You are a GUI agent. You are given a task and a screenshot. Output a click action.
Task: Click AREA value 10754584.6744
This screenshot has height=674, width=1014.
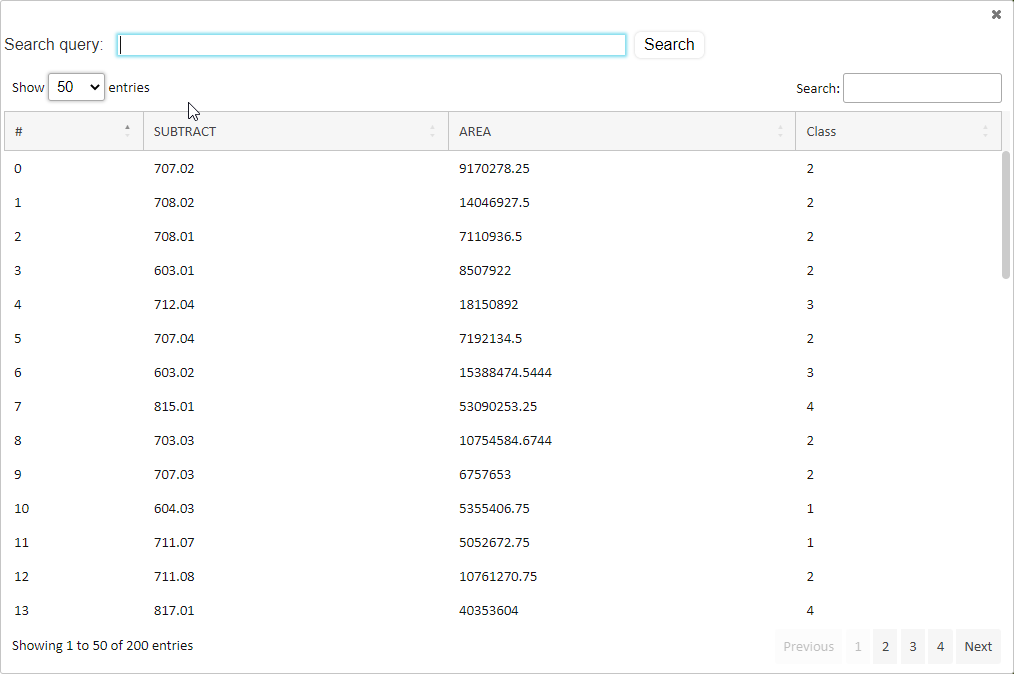(x=505, y=440)
